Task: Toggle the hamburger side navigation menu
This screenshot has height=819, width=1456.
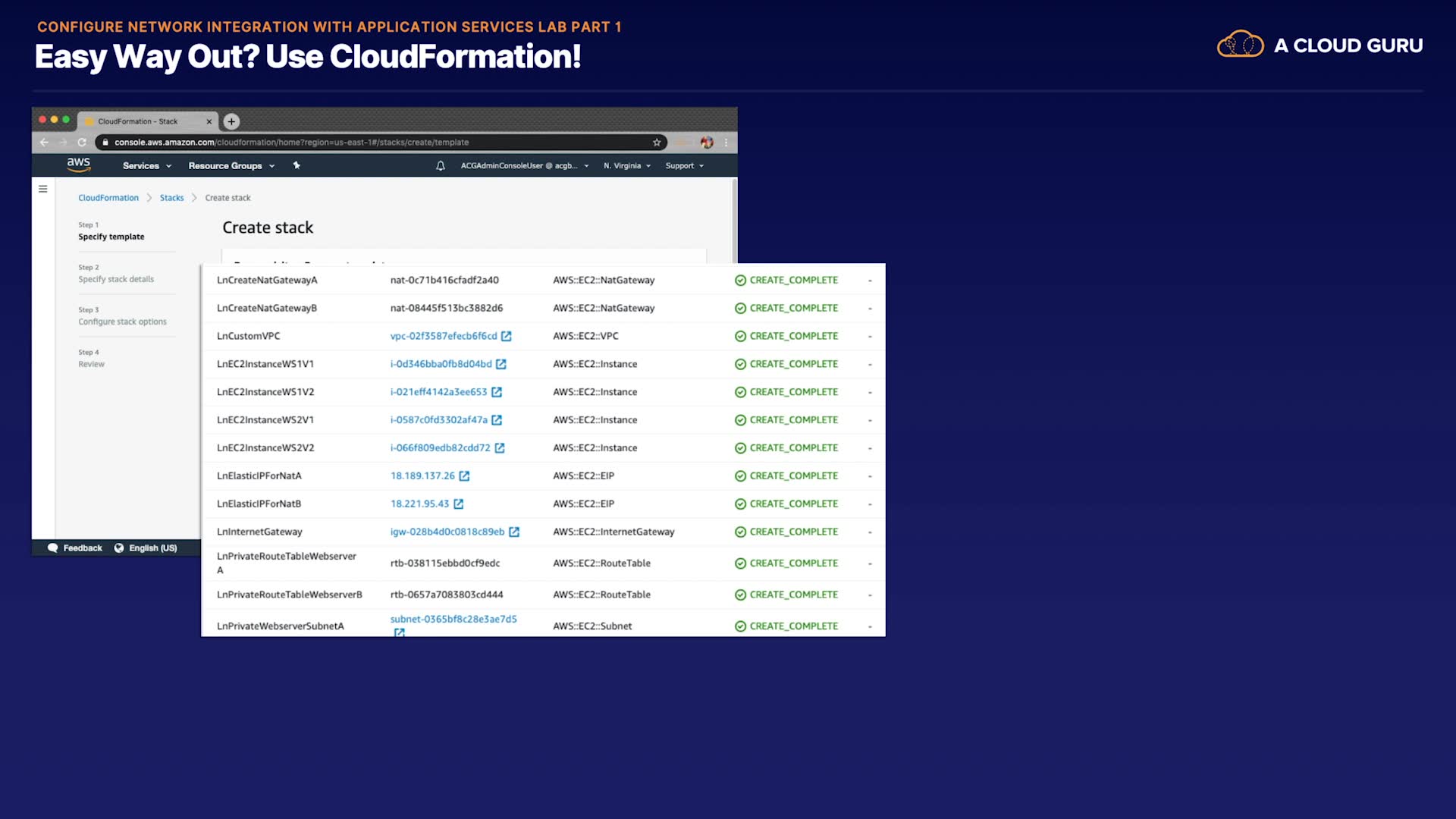Action: pos(43,189)
